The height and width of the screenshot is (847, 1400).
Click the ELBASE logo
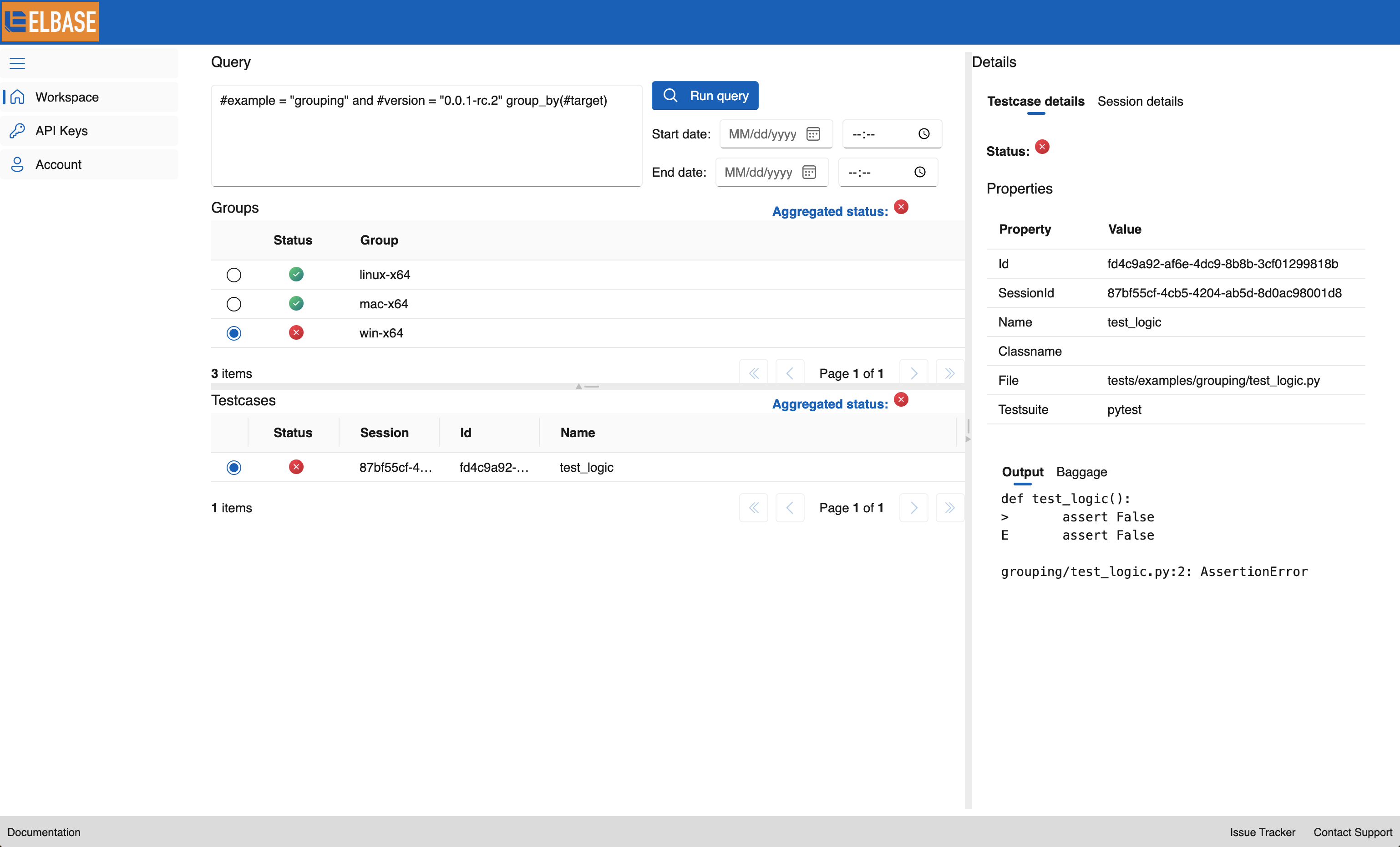point(50,21)
